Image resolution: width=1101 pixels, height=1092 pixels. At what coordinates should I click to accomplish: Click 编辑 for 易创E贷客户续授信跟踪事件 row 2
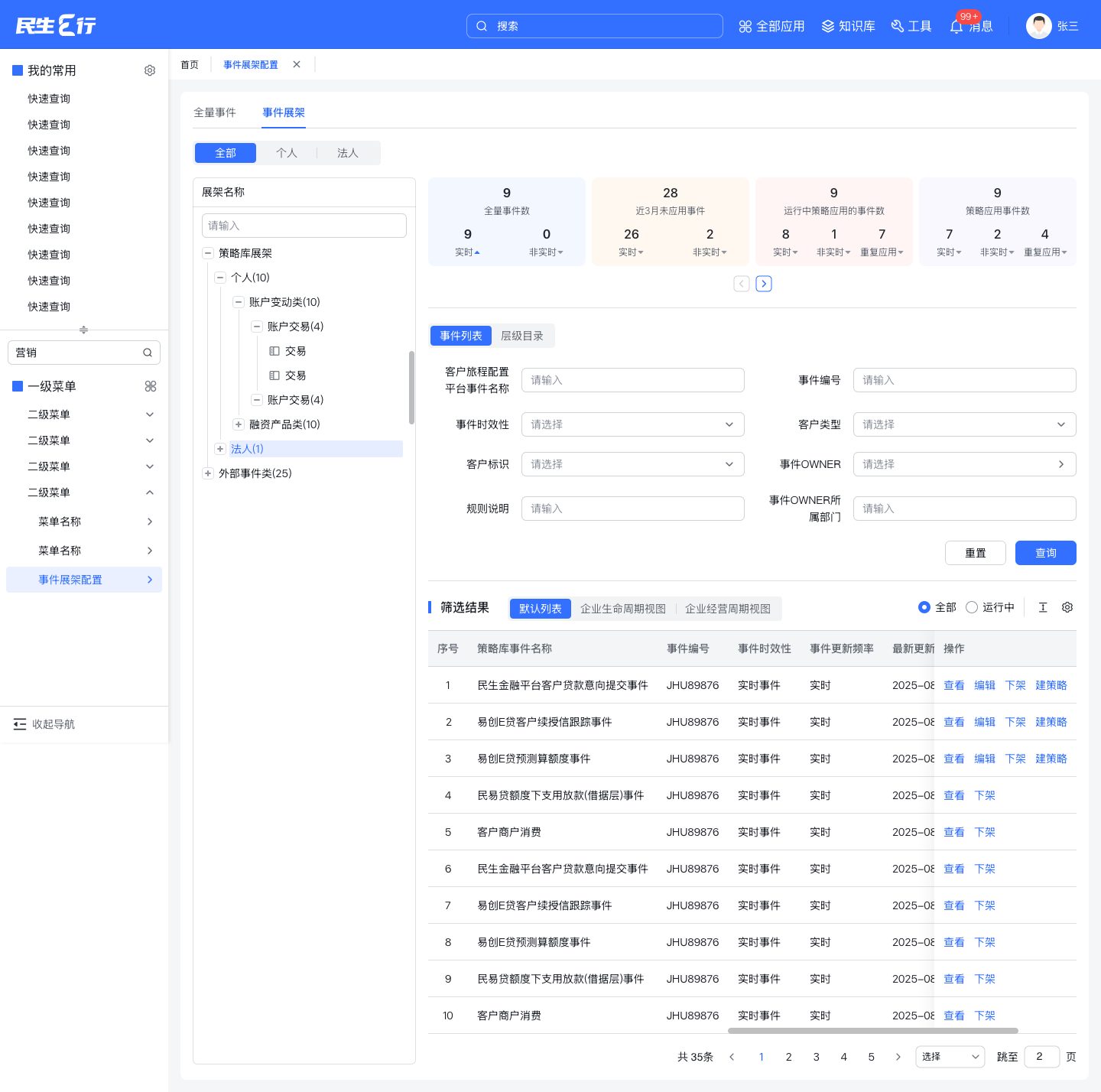point(985,722)
